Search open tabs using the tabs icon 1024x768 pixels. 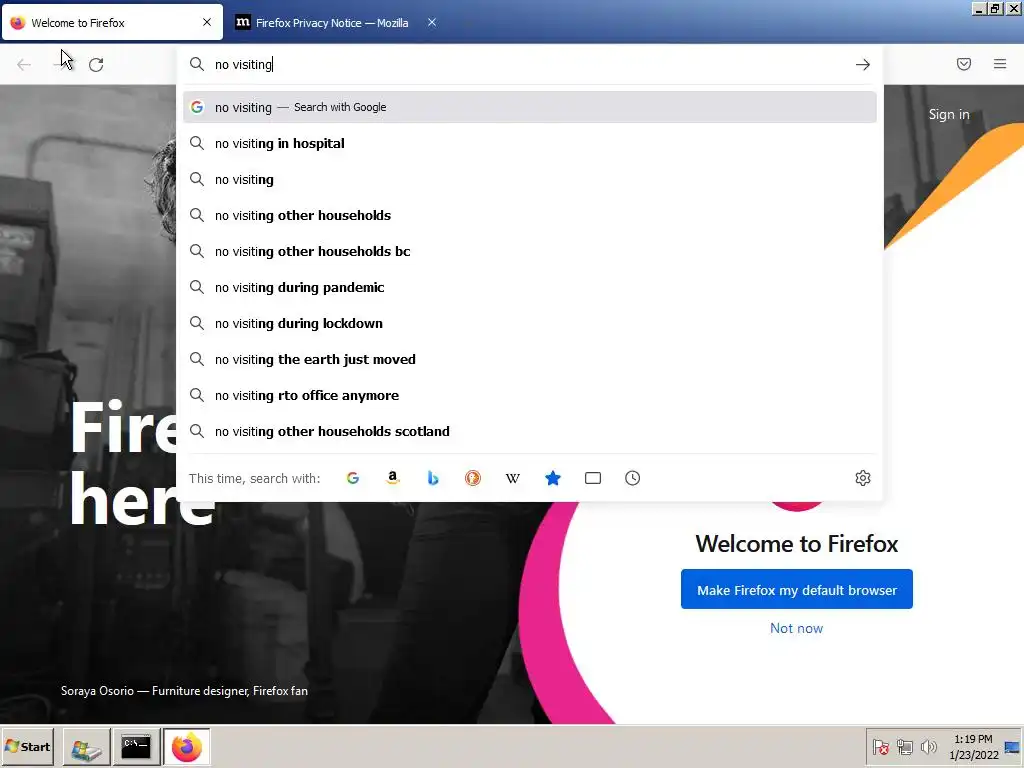[593, 478]
